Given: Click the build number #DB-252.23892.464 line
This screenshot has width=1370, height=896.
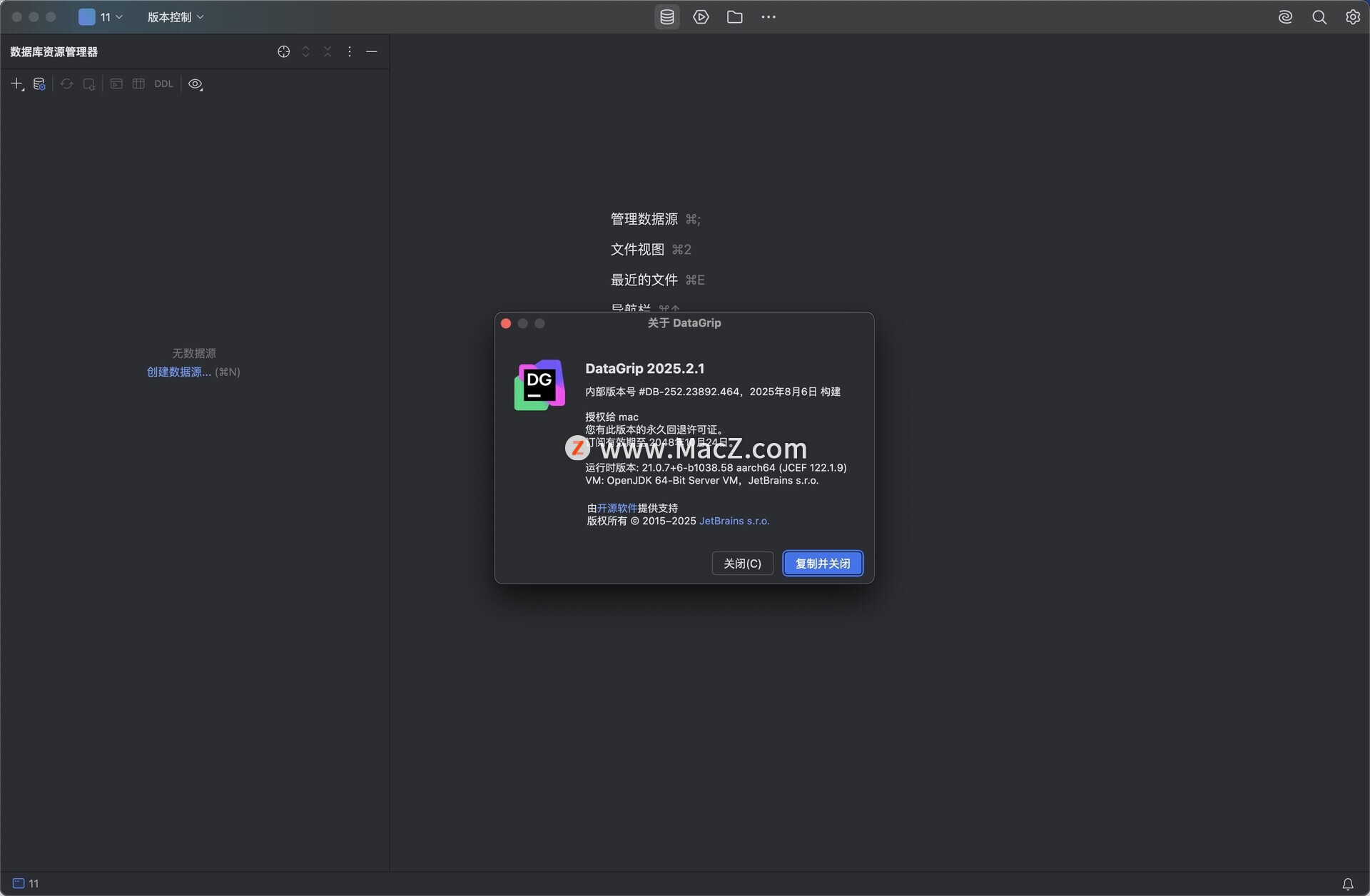Looking at the screenshot, I should tap(713, 392).
